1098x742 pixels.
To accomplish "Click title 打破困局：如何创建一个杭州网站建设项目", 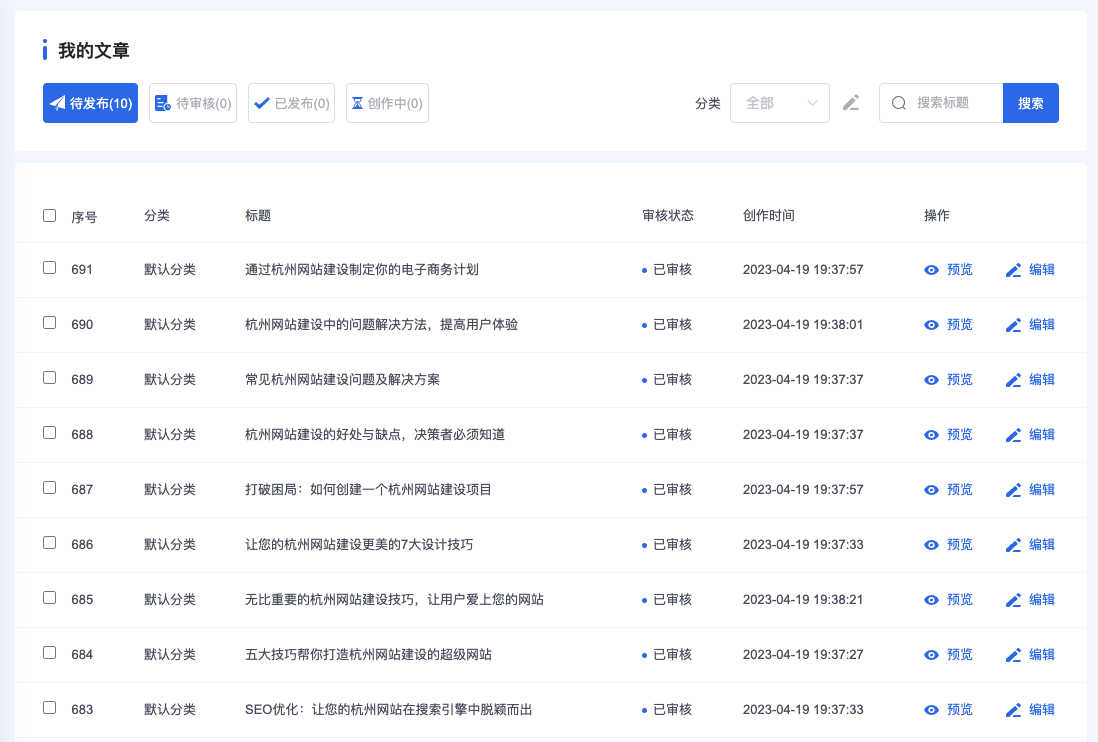I will [x=368, y=489].
